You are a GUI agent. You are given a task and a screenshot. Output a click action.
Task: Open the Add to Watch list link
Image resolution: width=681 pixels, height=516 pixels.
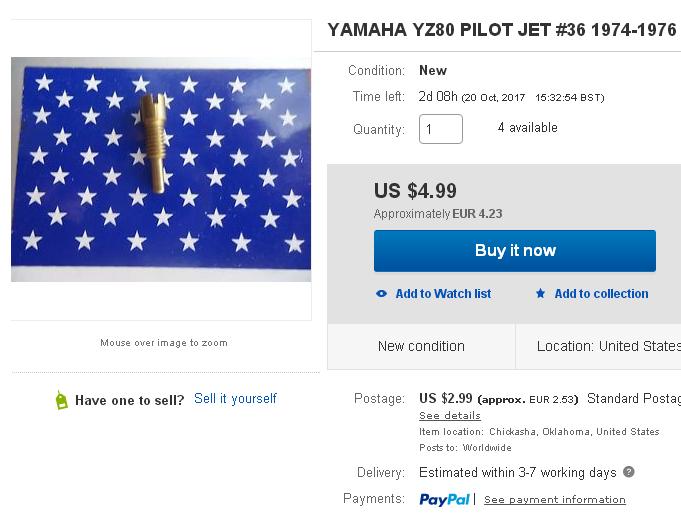coord(443,294)
